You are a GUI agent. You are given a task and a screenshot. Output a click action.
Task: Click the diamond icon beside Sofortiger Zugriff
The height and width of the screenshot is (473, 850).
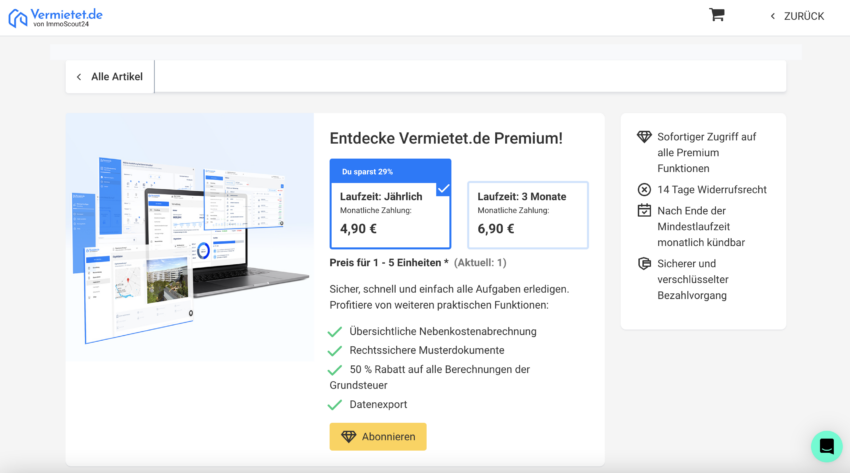point(644,137)
